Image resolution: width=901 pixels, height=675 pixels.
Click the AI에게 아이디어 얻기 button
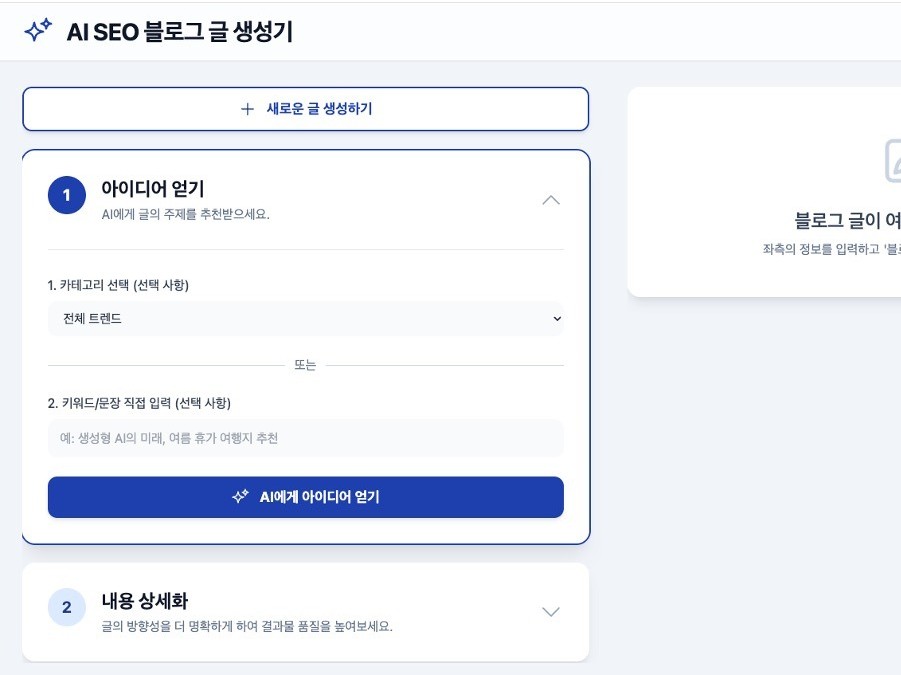tap(305, 497)
